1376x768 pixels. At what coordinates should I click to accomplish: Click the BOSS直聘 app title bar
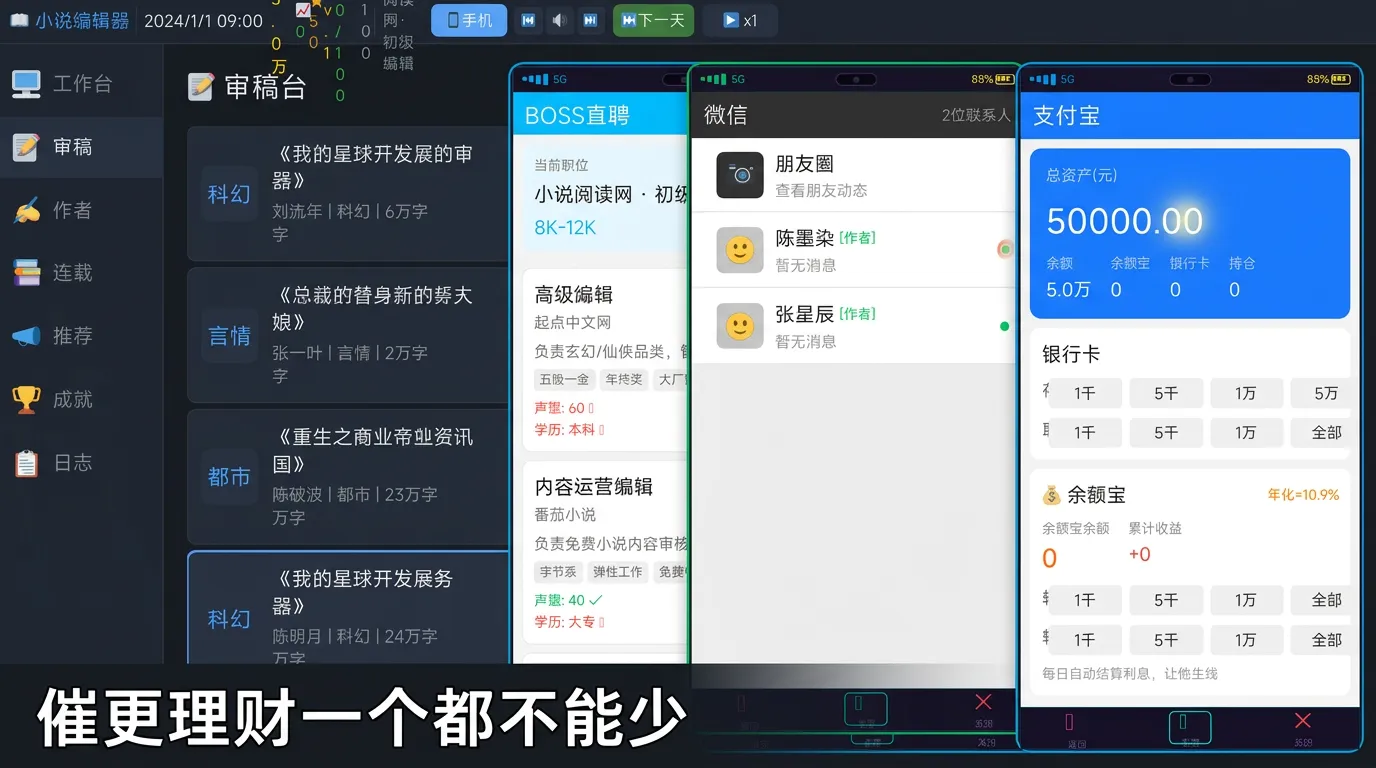tap(601, 114)
